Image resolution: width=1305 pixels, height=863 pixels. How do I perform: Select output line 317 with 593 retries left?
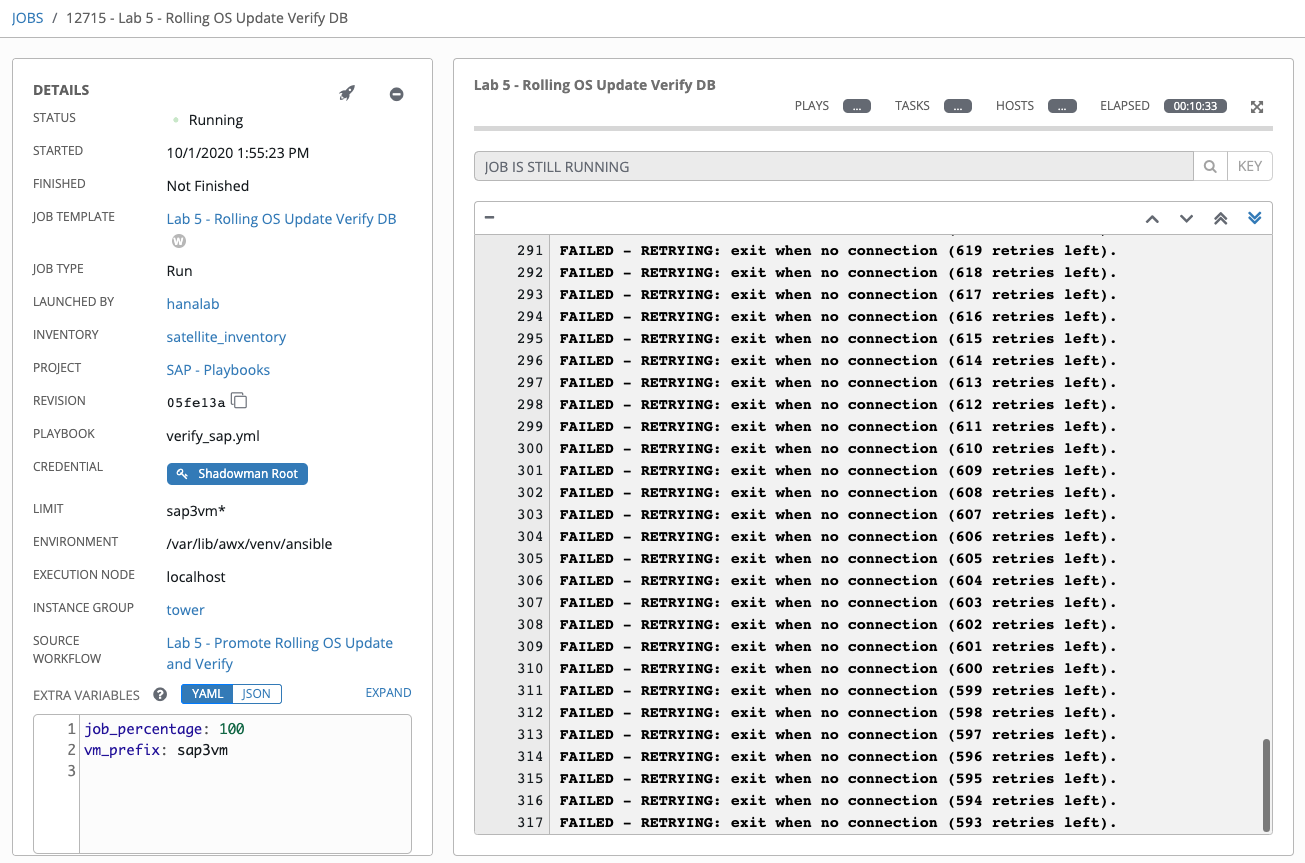click(x=838, y=823)
